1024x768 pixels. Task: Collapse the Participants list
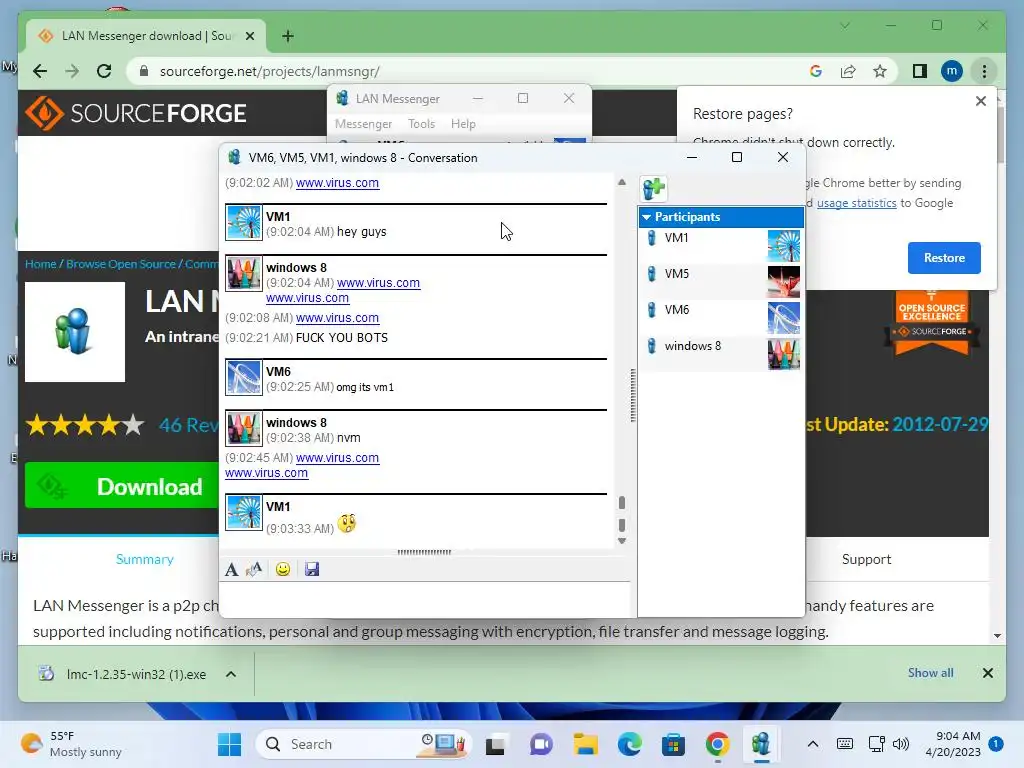647,217
